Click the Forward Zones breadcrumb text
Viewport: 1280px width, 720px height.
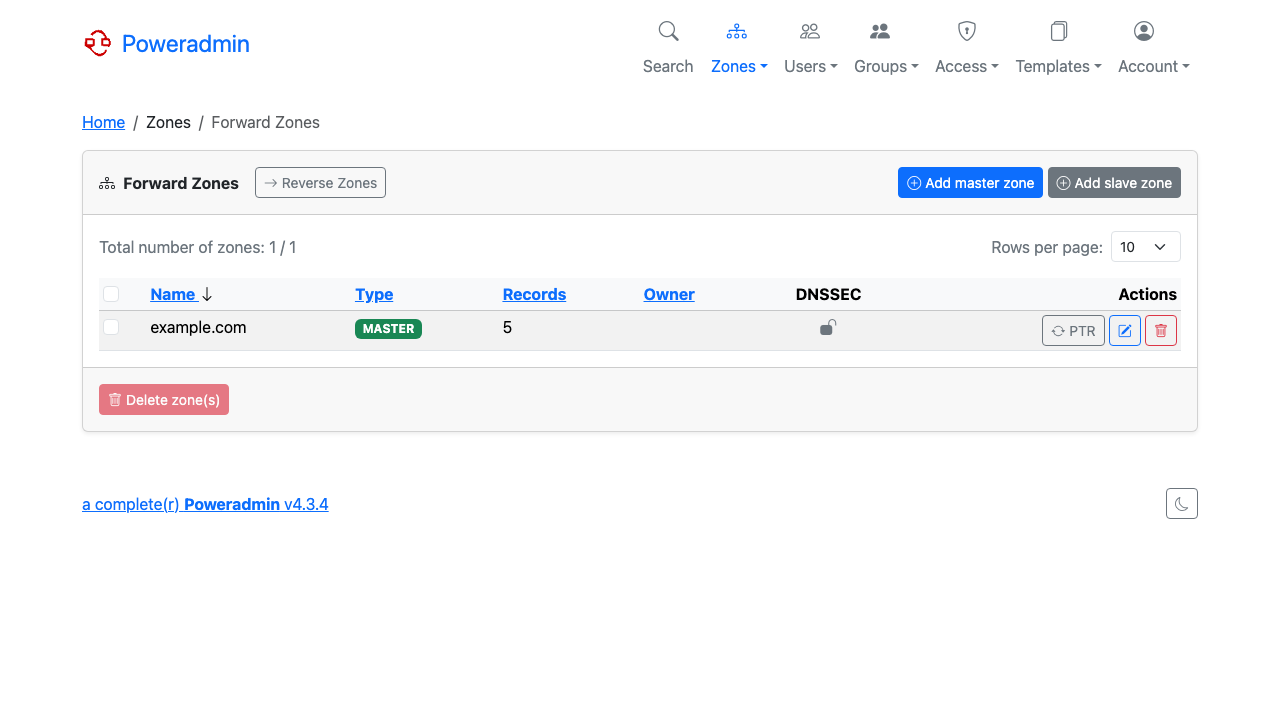tap(266, 122)
